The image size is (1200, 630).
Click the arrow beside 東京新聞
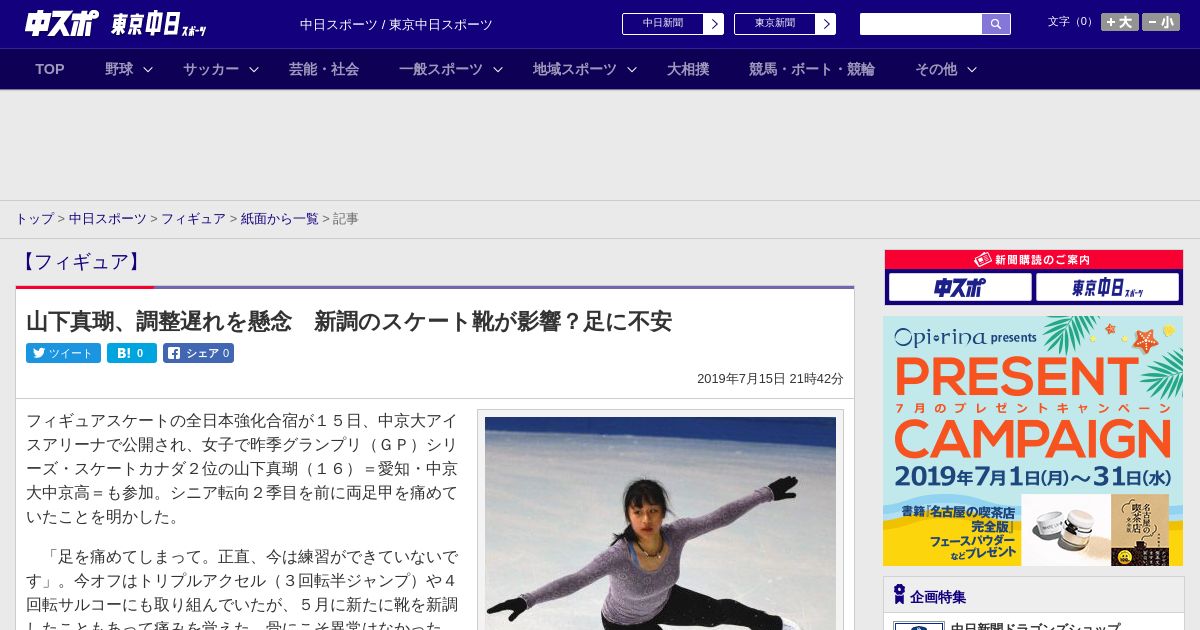(825, 24)
